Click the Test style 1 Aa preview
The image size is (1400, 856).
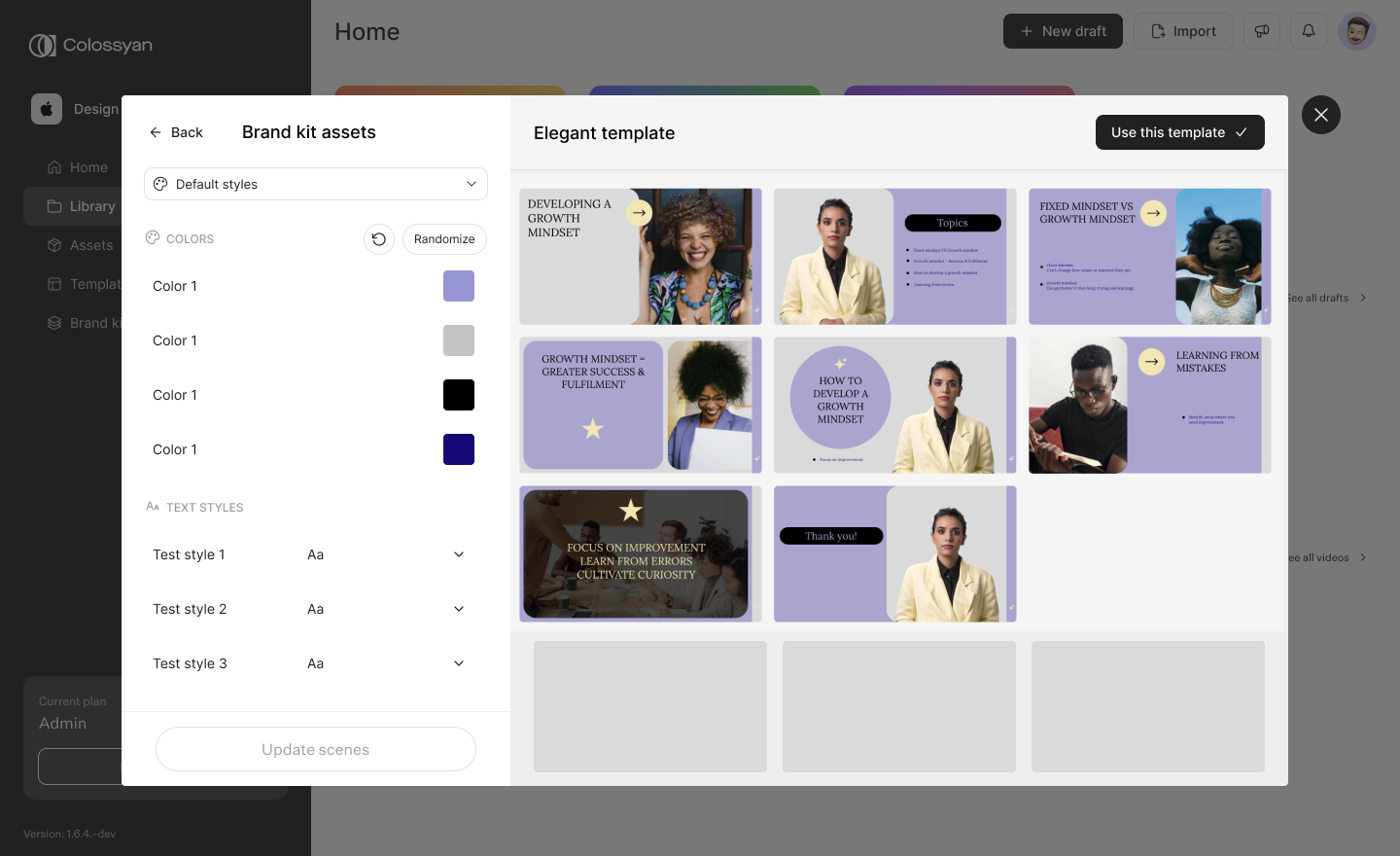click(316, 554)
